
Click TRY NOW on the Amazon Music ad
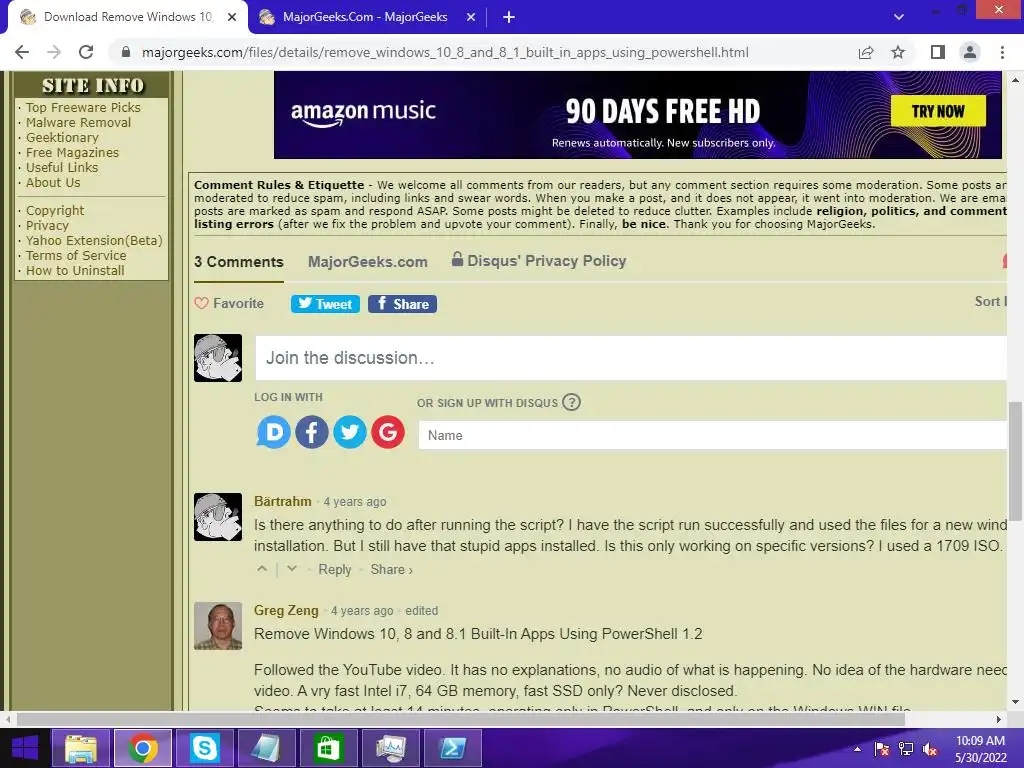(x=938, y=112)
